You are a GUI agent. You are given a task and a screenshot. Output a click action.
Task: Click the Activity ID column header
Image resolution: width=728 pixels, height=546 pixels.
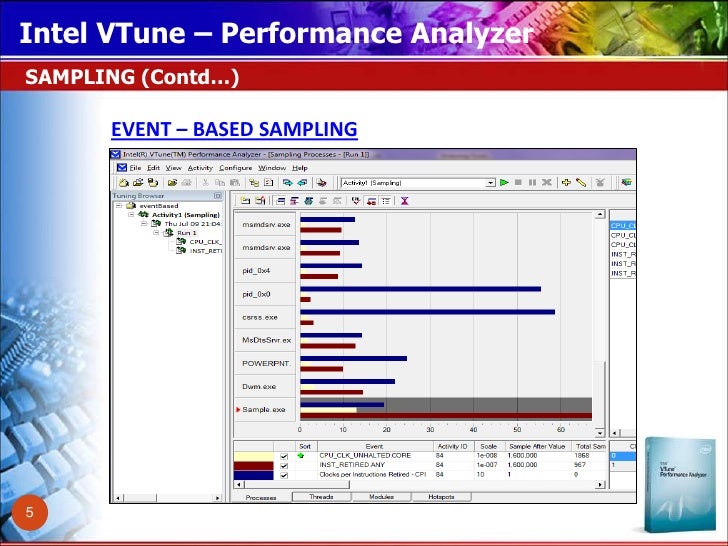453,446
